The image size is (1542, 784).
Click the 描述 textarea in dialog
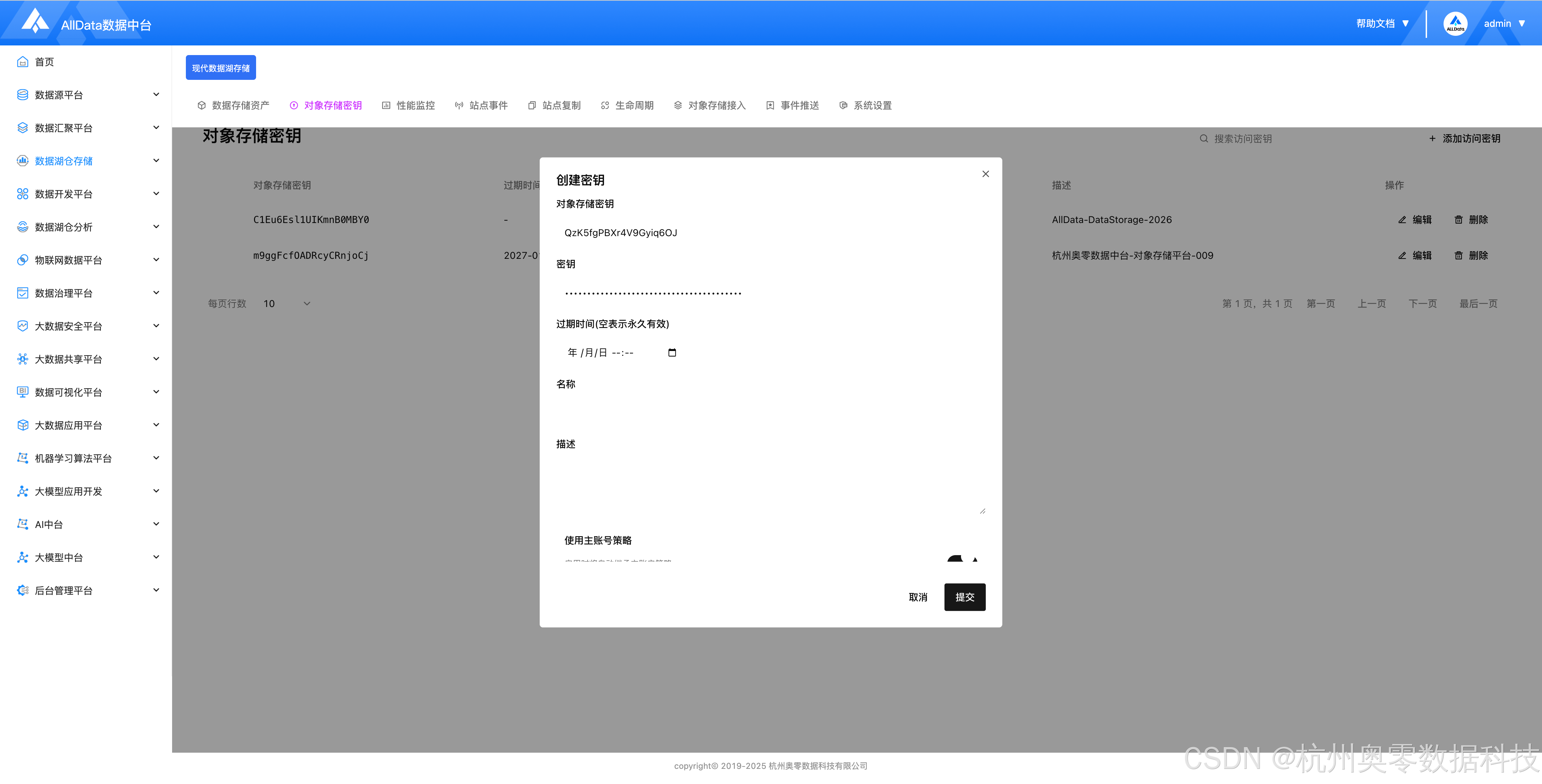(770, 485)
